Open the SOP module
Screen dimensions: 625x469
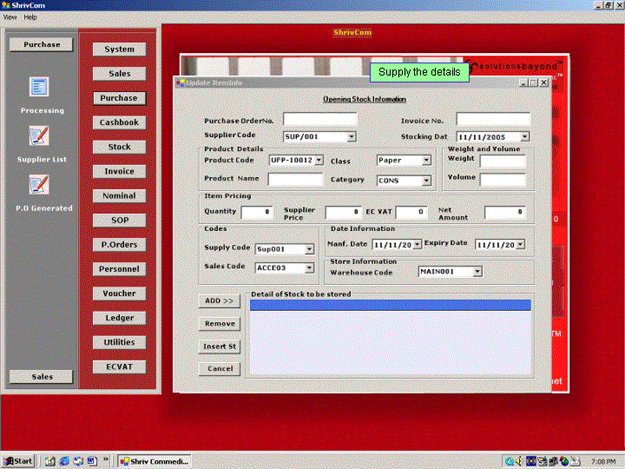pyautogui.click(x=119, y=220)
